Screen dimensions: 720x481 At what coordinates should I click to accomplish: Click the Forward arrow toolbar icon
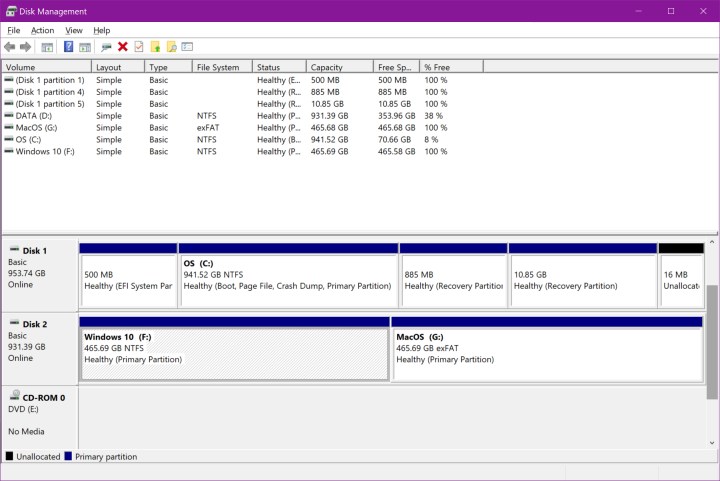(25, 47)
